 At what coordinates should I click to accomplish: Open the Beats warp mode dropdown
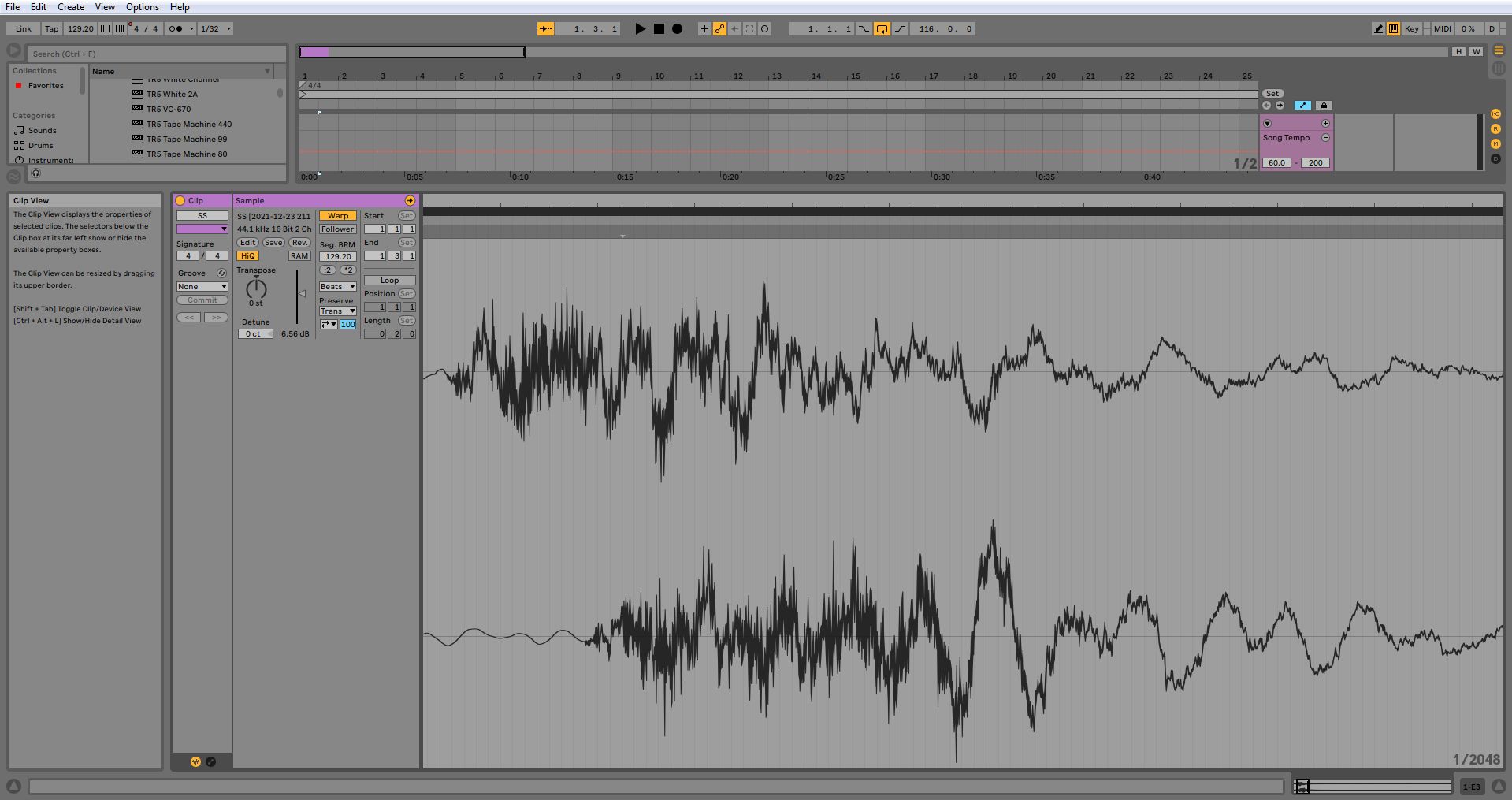337,287
